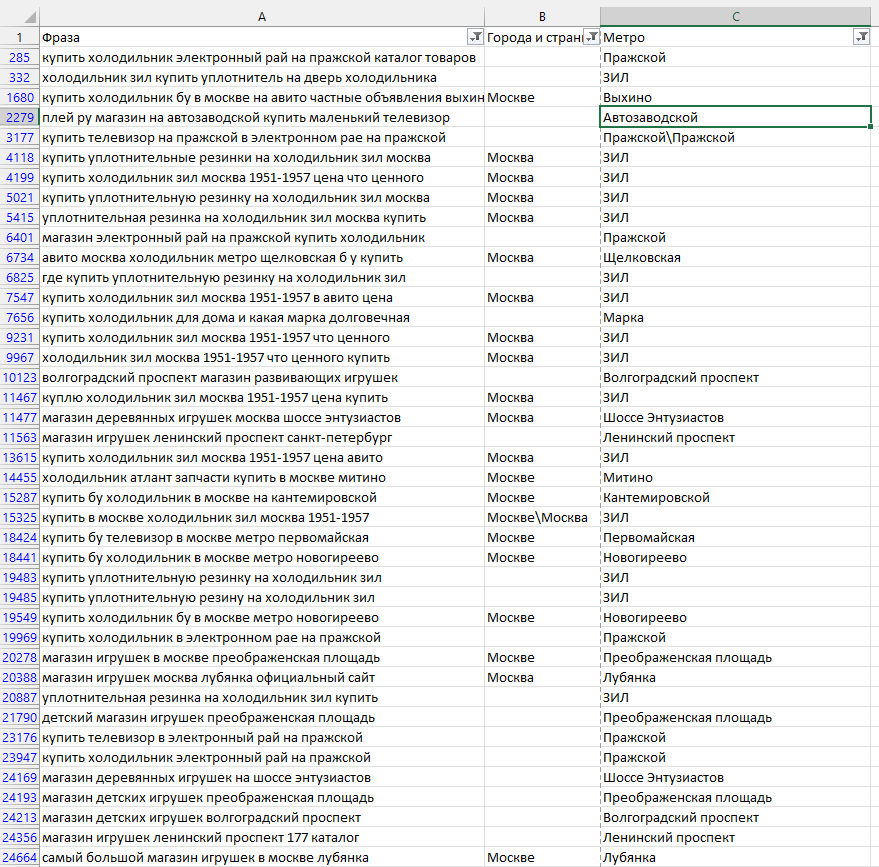Open filter dropdown for Метро column
The height and width of the screenshot is (867, 879).
point(861,37)
